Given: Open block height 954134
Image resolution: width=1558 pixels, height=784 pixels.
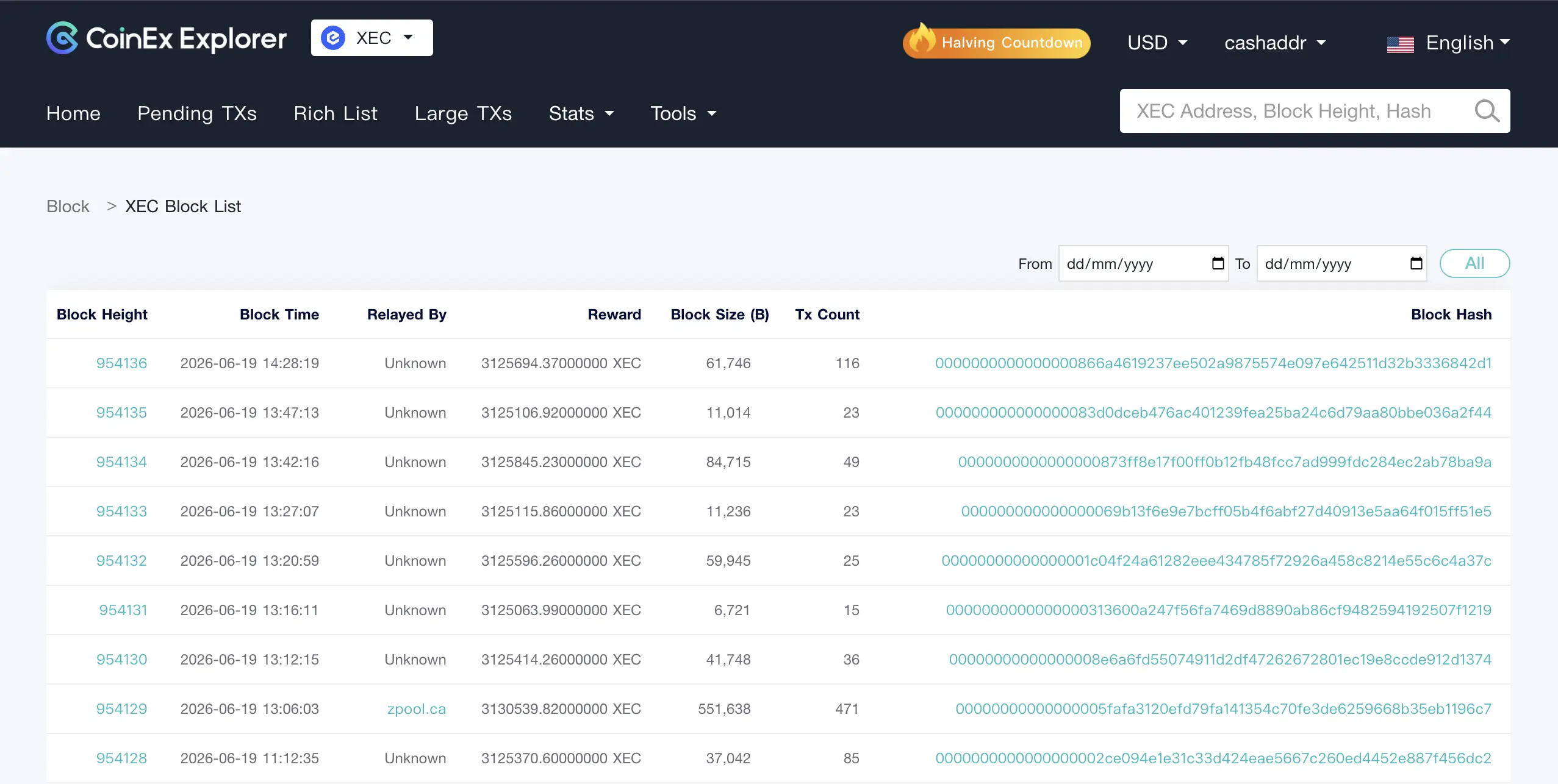Looking at the screenshot, I should click(x=121, y=462).
